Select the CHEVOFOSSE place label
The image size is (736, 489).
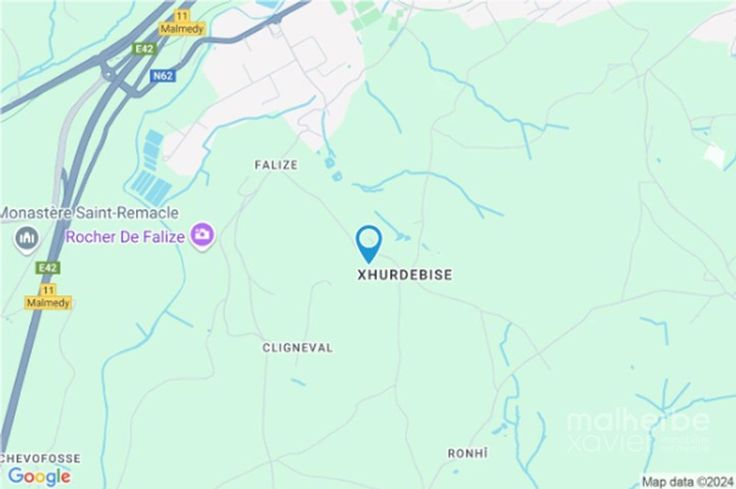click(40, 458)
